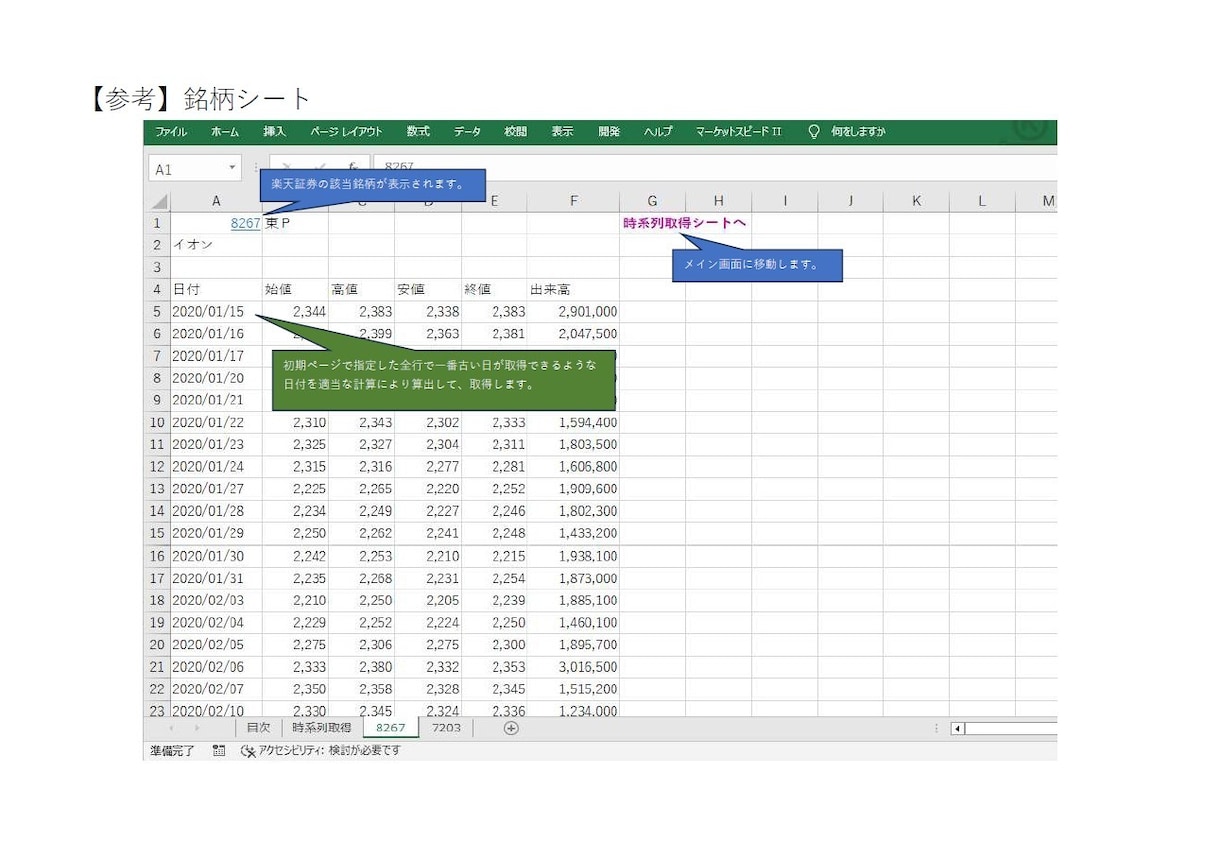Image resolution: width=1220 pixels, height=859 pixels.
Task: Select the 開発 tab
Action: pos(609,132)
